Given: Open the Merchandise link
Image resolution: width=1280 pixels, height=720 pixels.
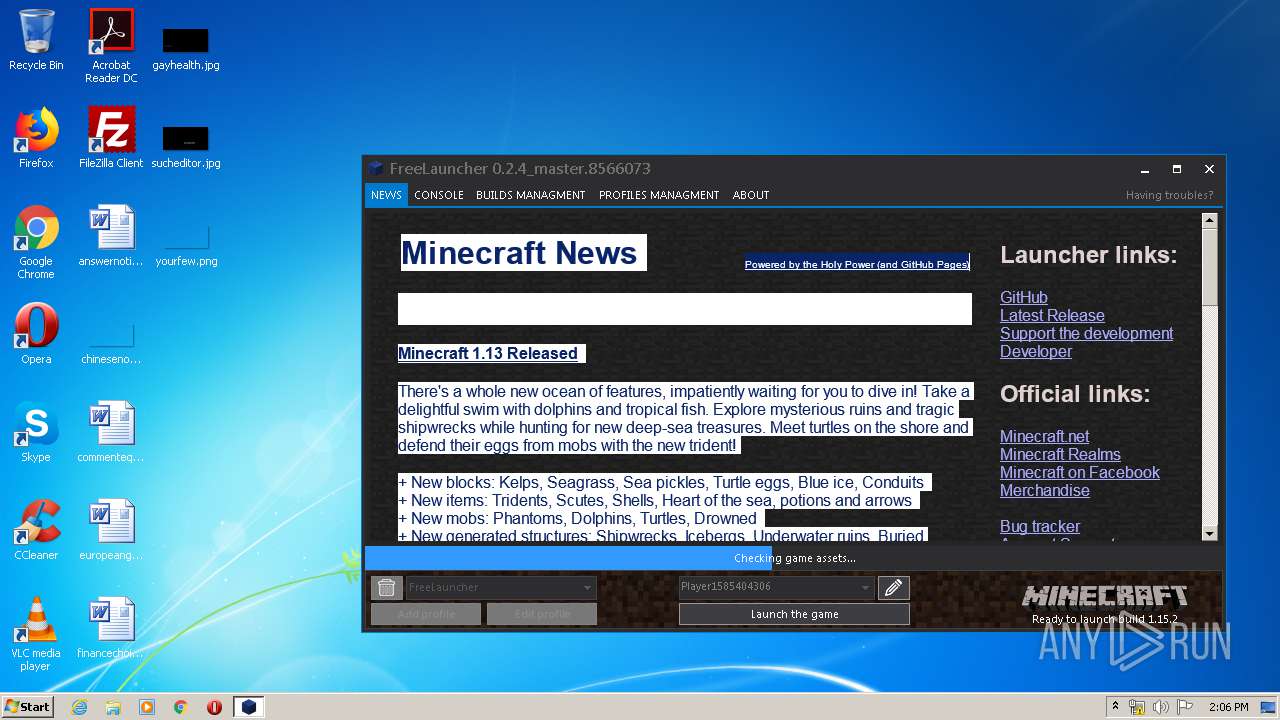Looking at the screenshot, I should pyautogui.click(x=1045, y=490).
